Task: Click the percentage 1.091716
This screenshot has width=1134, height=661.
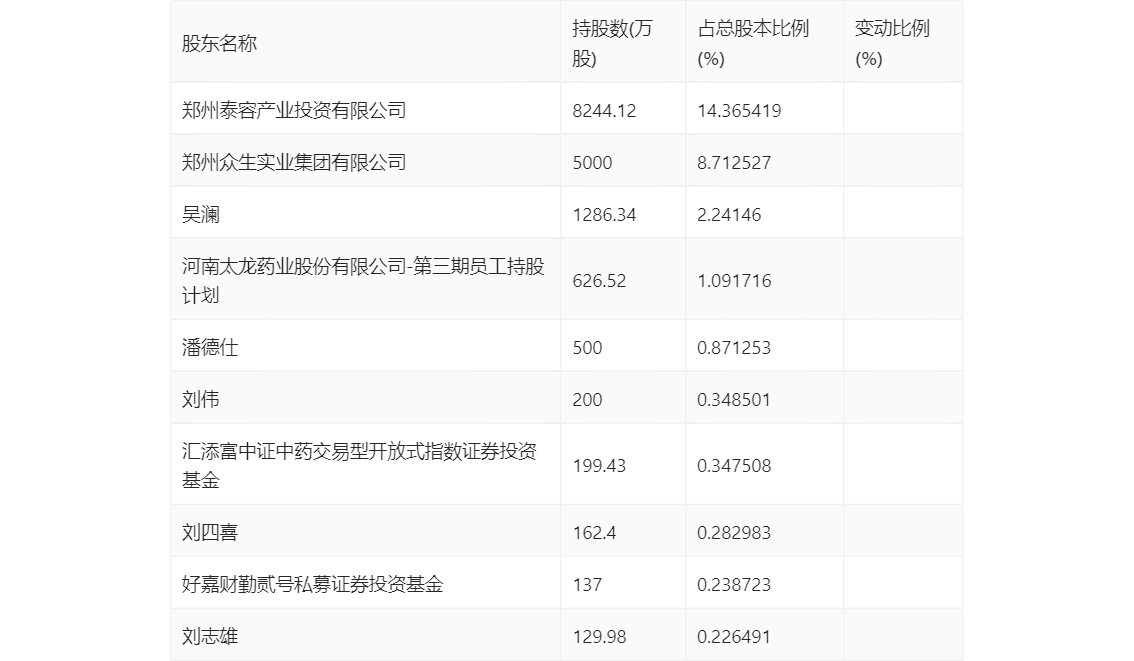Action: (734, 281)
